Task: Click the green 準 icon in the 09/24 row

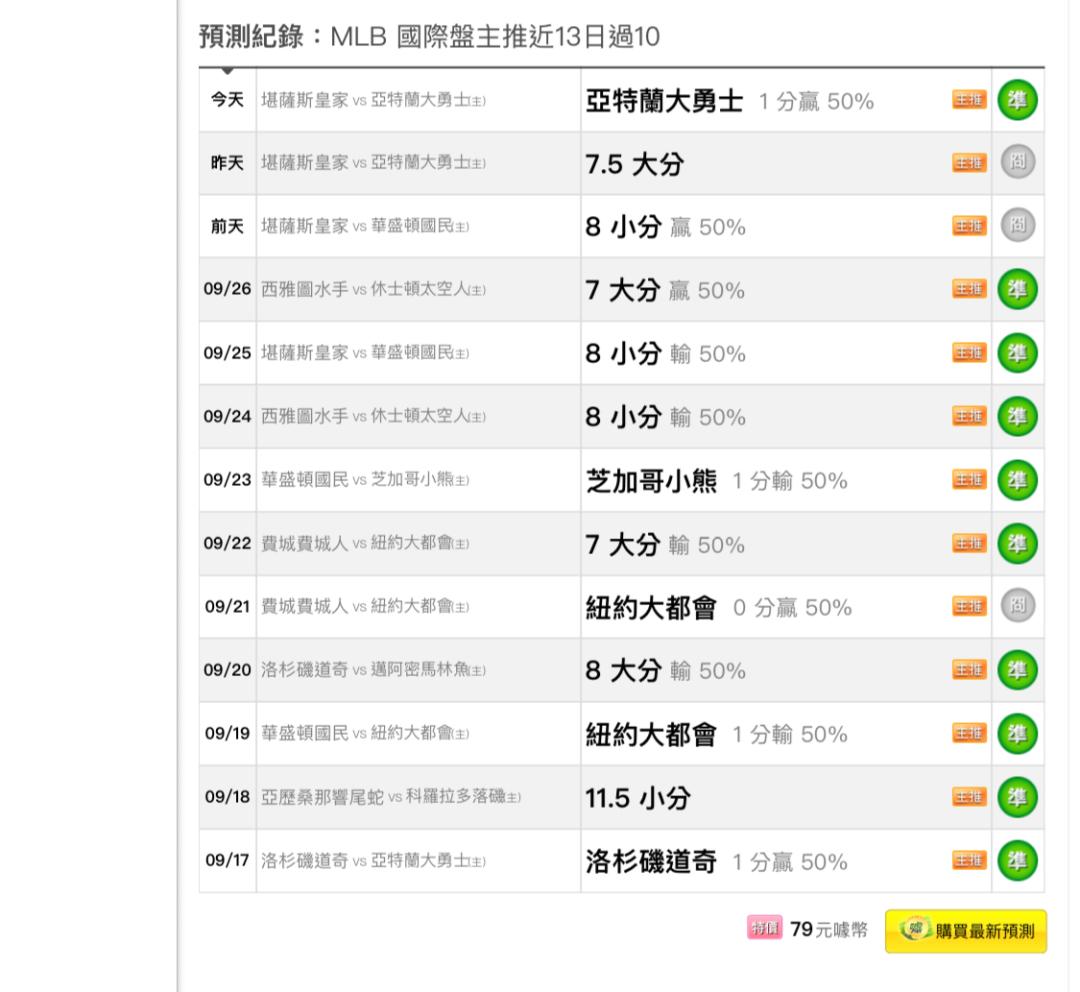Action: (x=1017, y=416)
